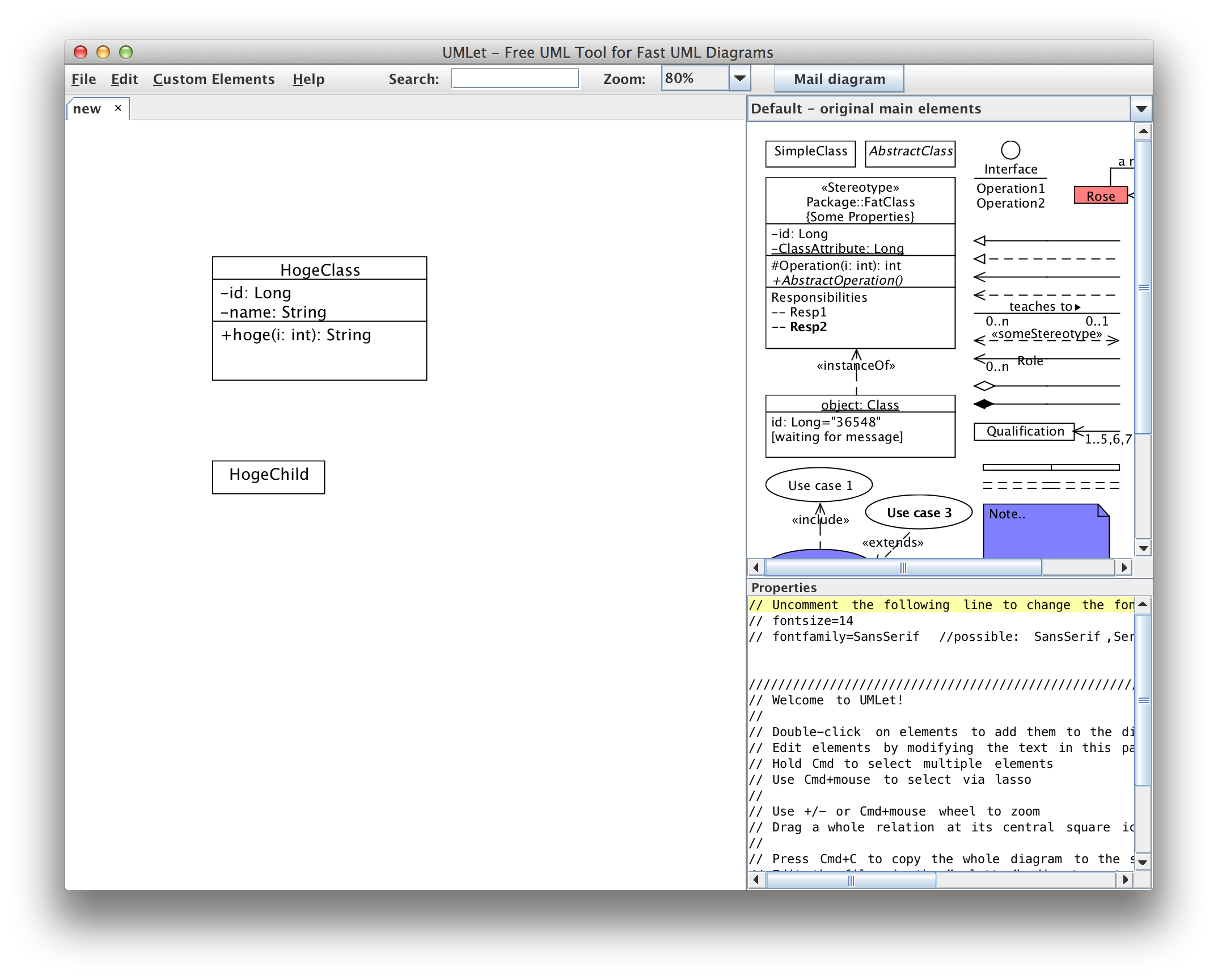Select the dashed dependency arrow in palette
The height and width of the screenshot is (980, 1218).
[1046, 295]
